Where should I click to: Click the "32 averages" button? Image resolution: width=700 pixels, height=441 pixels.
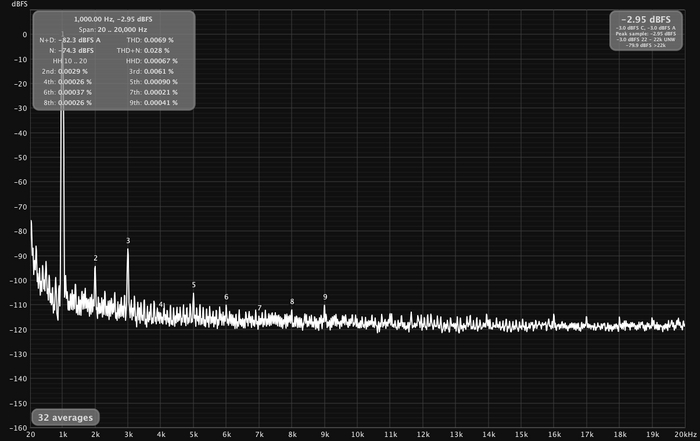66,416
